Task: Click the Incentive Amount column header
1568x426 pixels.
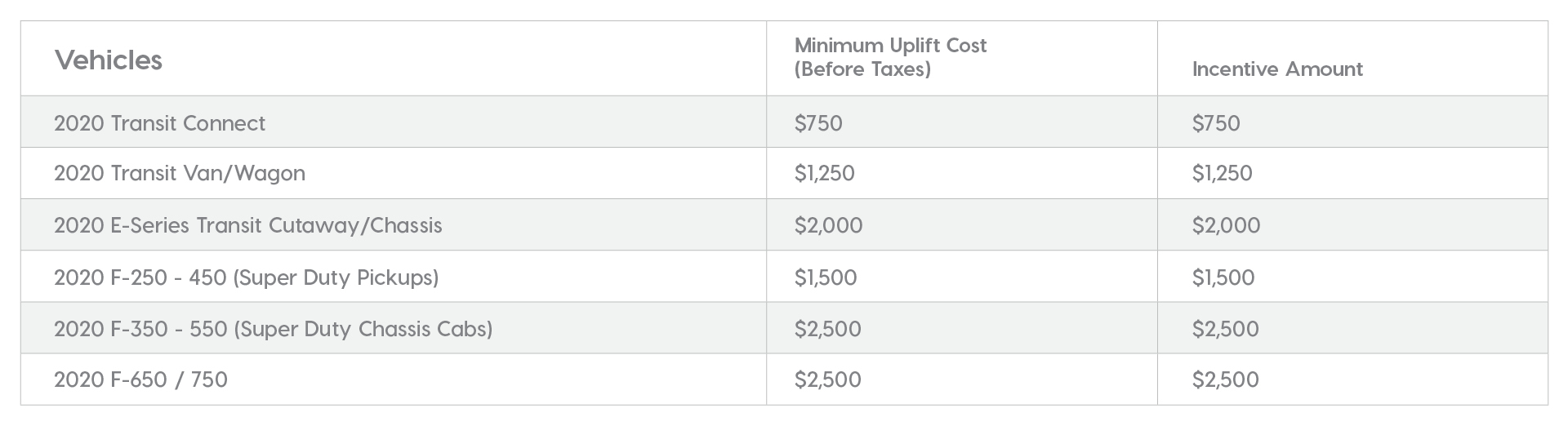Action: coord(1277,69)
